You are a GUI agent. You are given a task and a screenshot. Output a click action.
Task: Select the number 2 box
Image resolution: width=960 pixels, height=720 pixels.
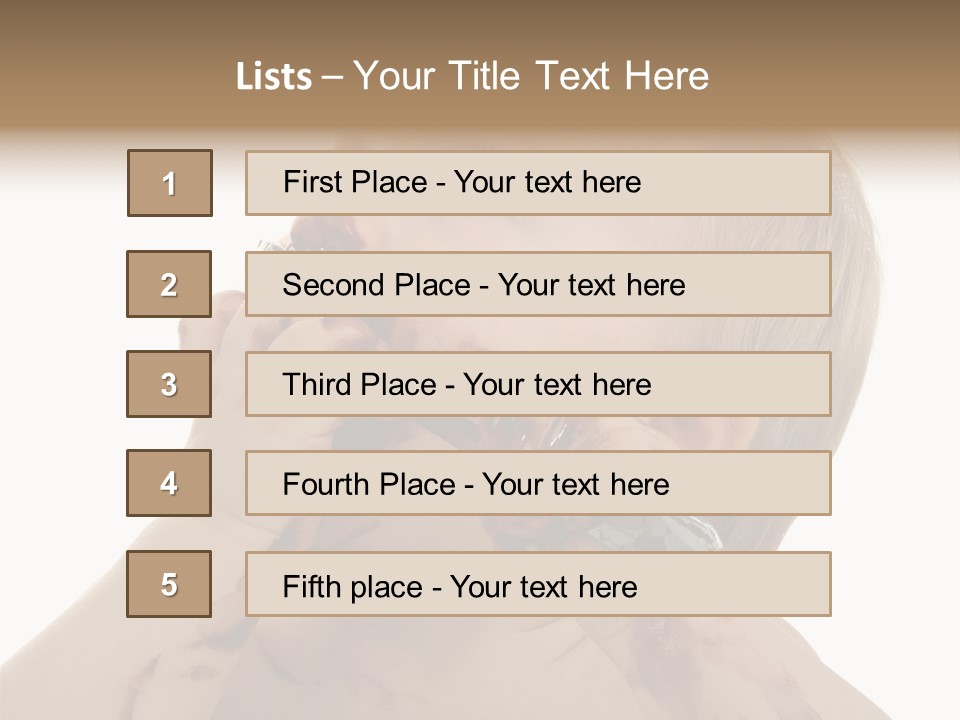(169, 284)
